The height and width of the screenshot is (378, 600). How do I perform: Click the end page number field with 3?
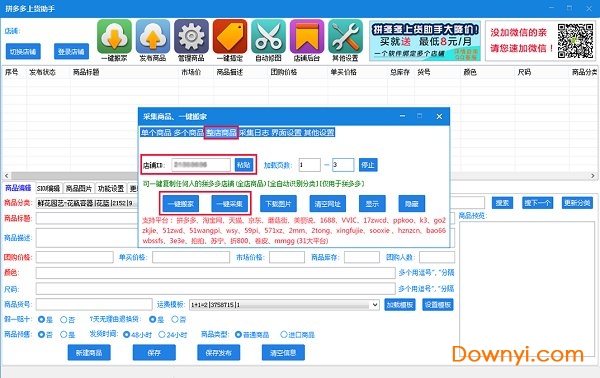point(343,165)
